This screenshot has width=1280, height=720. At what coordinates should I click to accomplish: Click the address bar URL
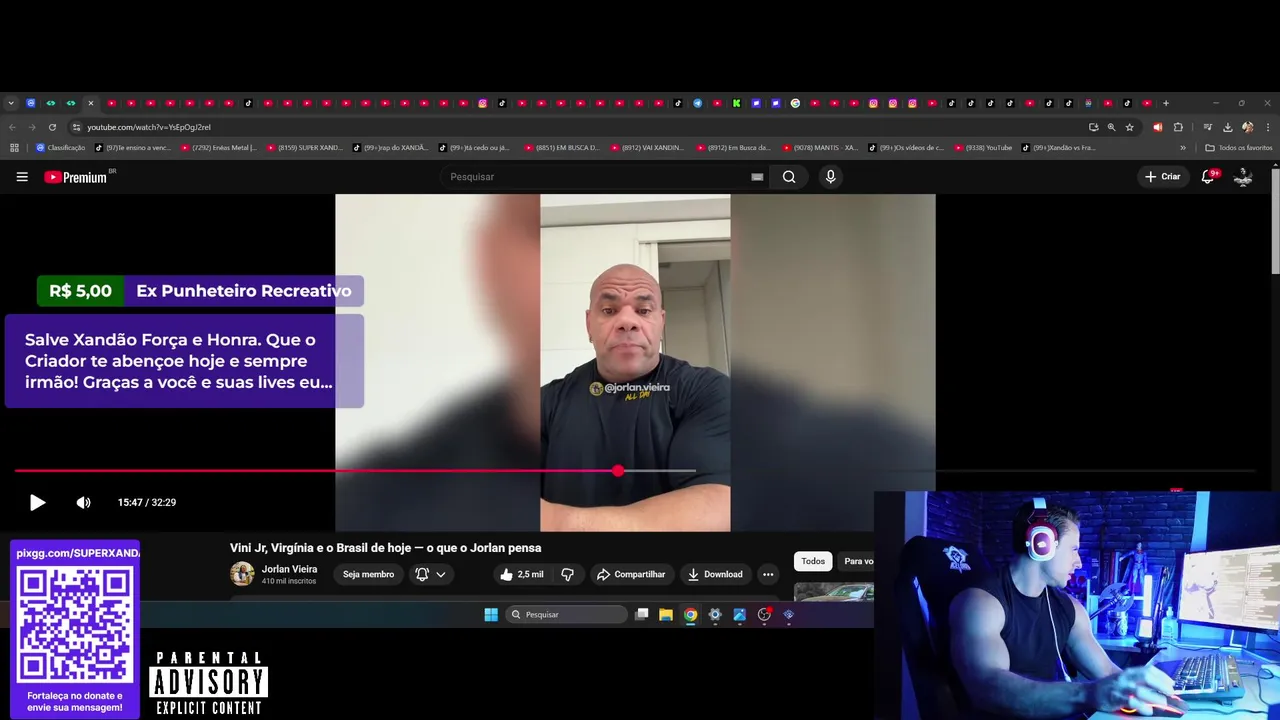pyautogui.click(x=149, y=127)
